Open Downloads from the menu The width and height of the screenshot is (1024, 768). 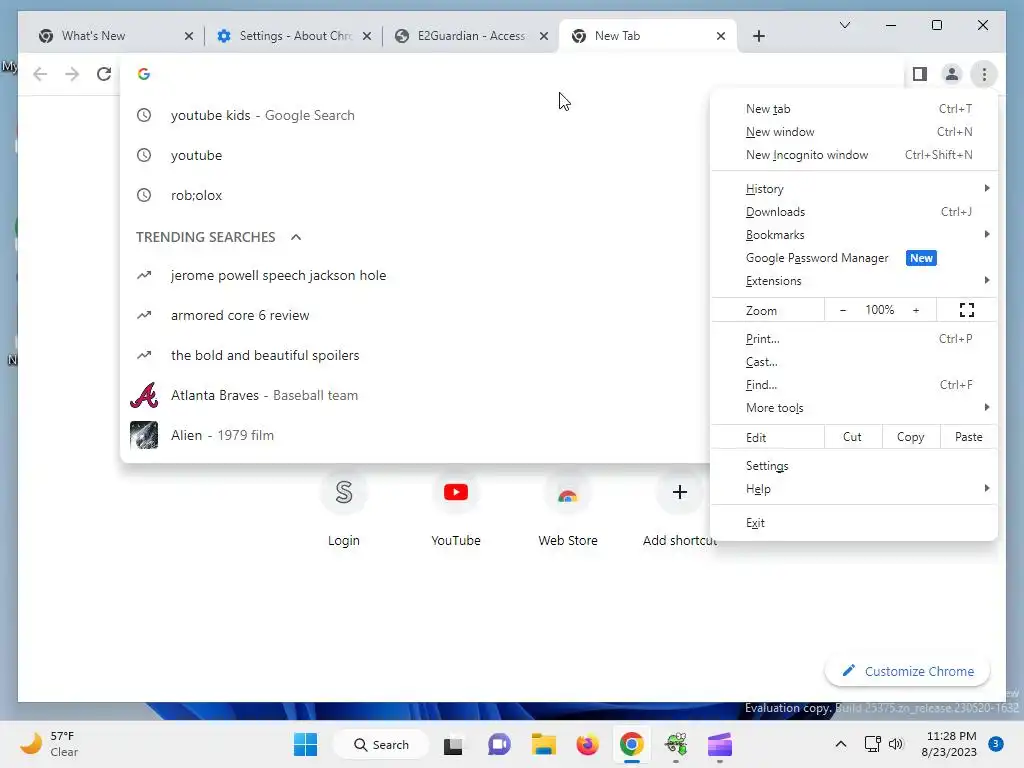tap(854, 212)
